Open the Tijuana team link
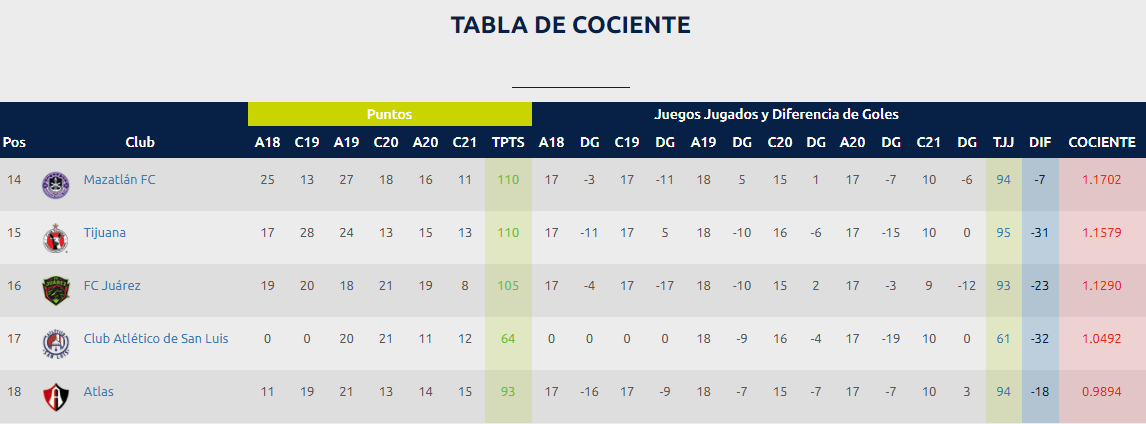This screenshot has height=424, width=1146. (105, 233)
